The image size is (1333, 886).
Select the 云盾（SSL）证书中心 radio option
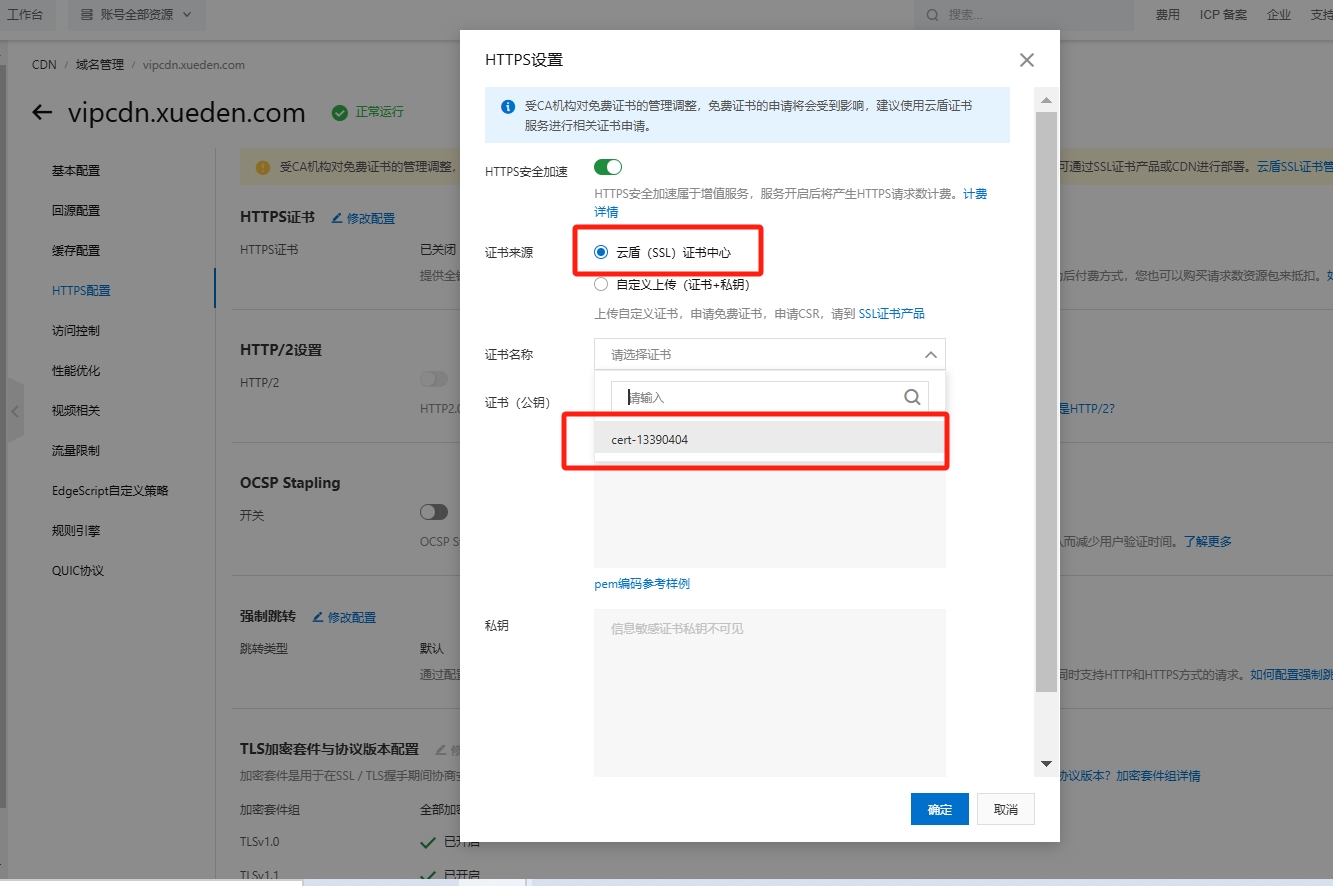[x=601, y=253]
